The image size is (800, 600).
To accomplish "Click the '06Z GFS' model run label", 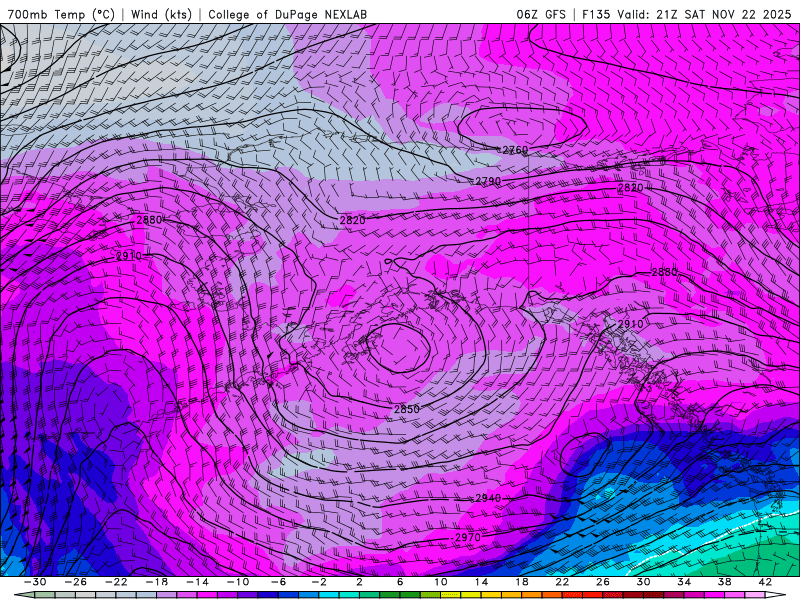I will tap(541, 14).
